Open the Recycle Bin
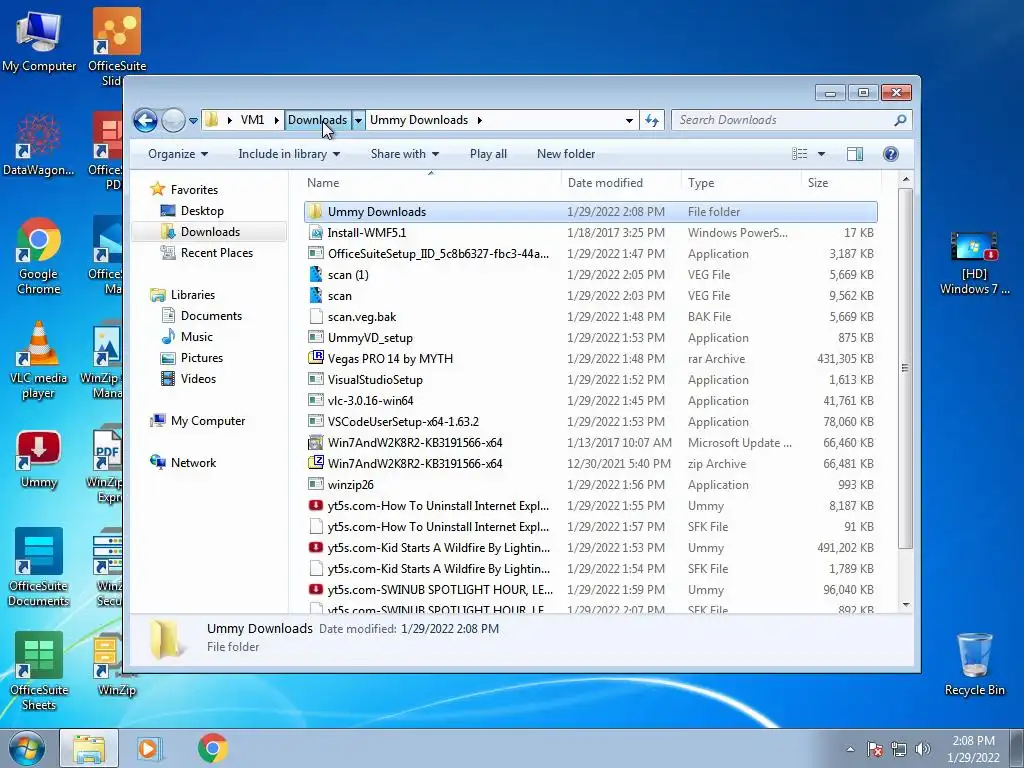This screenshot has height=768, width=1024. pyautogui.click(x=974, y=664)
